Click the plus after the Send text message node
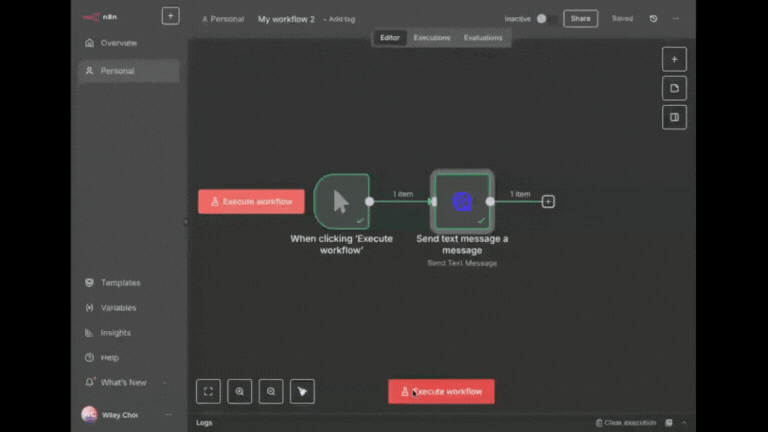 (548, 201)
